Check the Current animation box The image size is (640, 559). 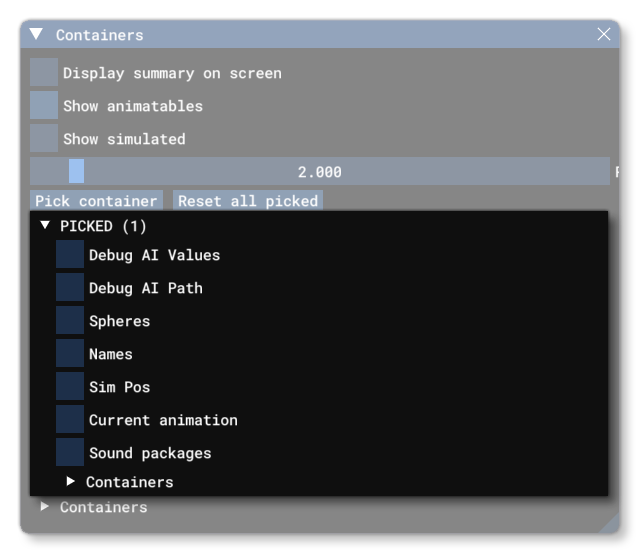(70, 420)
